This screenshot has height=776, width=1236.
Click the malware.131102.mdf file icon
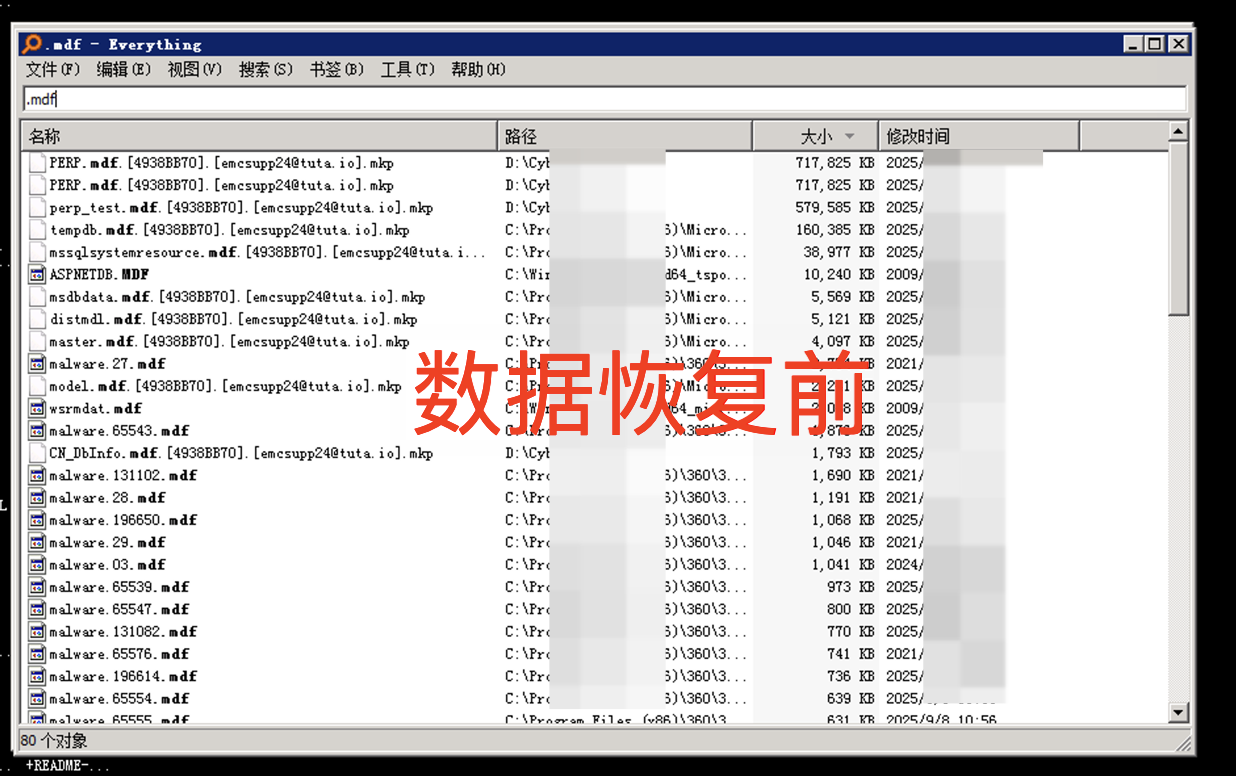coord(37,475)
